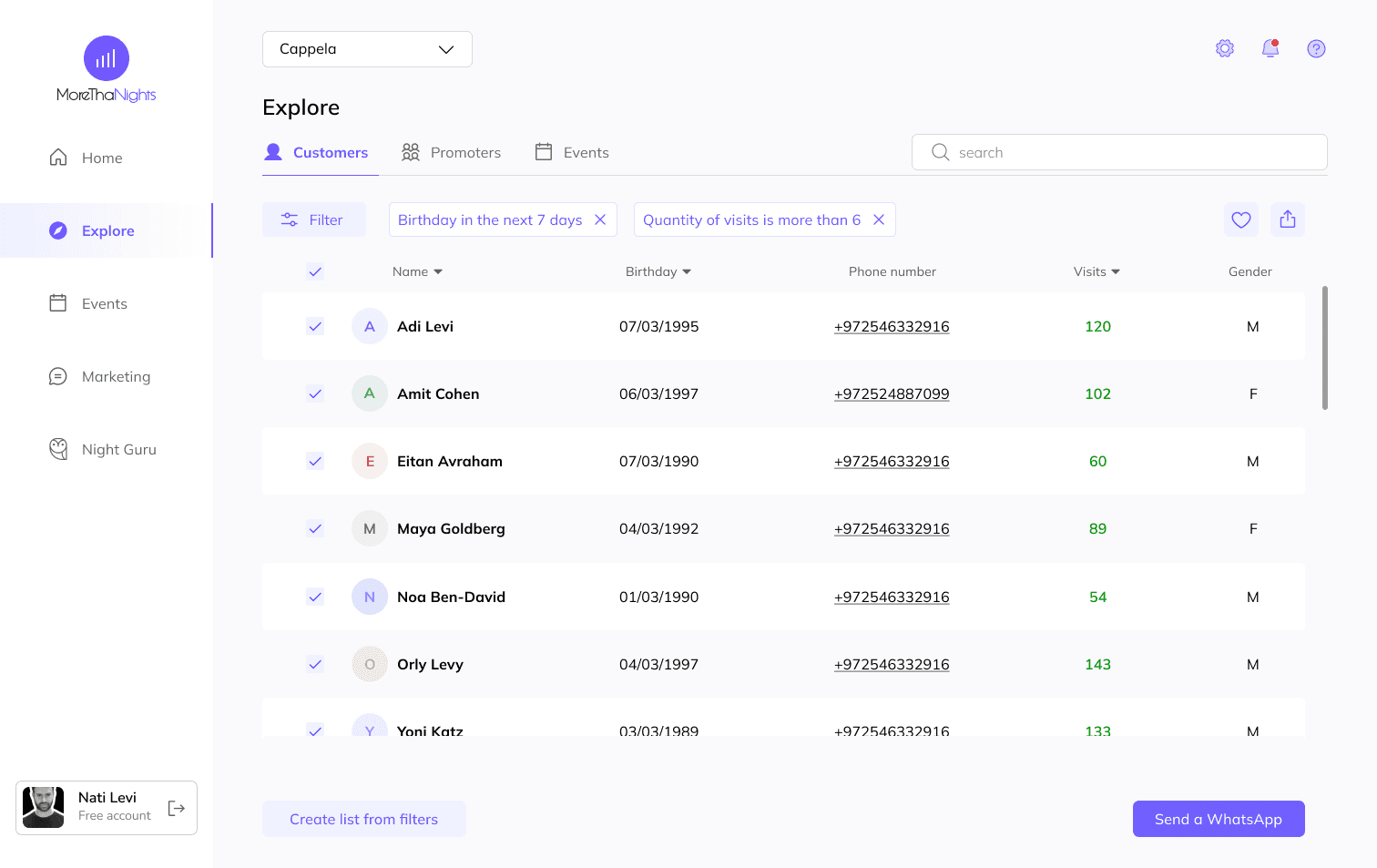The width and height of the screenshot is (1377, 868).
Task: Uncheck the Maya Goldberg row checkbox
Action: pyautogui.click(x=315, y=528)
